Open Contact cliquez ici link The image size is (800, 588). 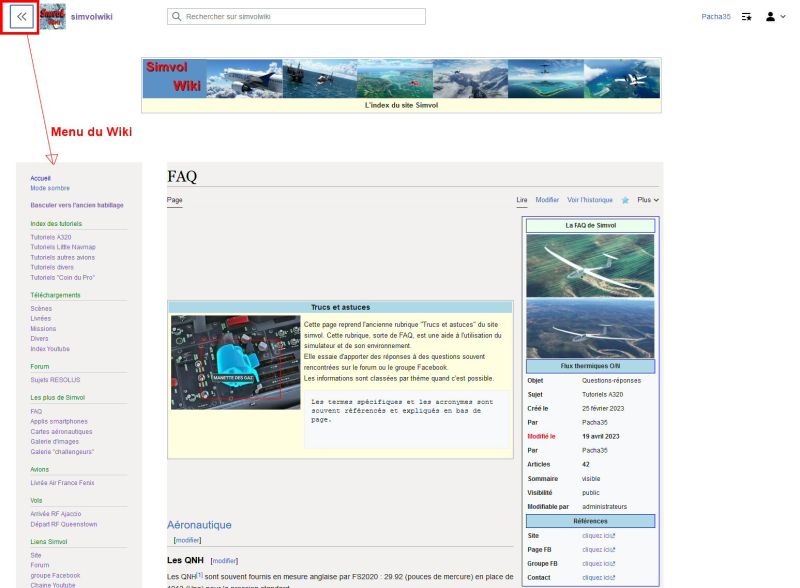[x=598, y=578]
